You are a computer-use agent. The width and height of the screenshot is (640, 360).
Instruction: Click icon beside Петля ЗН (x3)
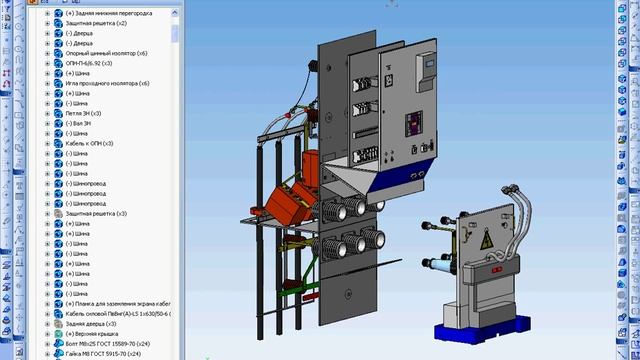click(58, 113)
